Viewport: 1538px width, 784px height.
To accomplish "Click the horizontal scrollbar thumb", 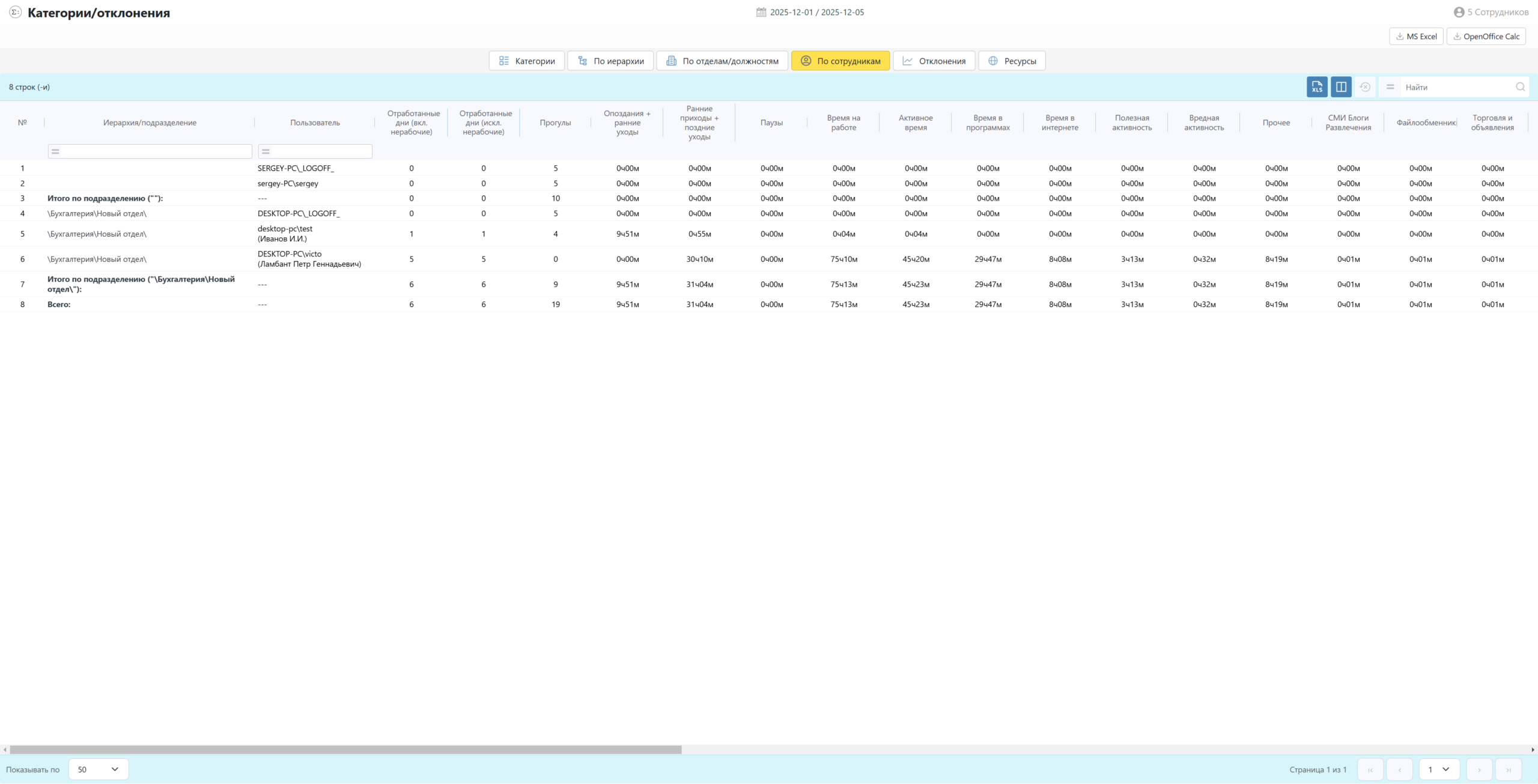I will [x=345, y=750].
